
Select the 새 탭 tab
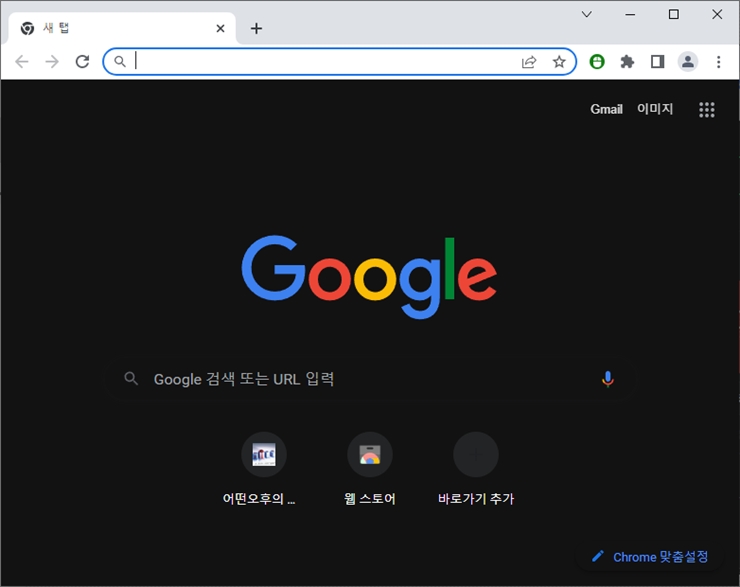point(122,28)
